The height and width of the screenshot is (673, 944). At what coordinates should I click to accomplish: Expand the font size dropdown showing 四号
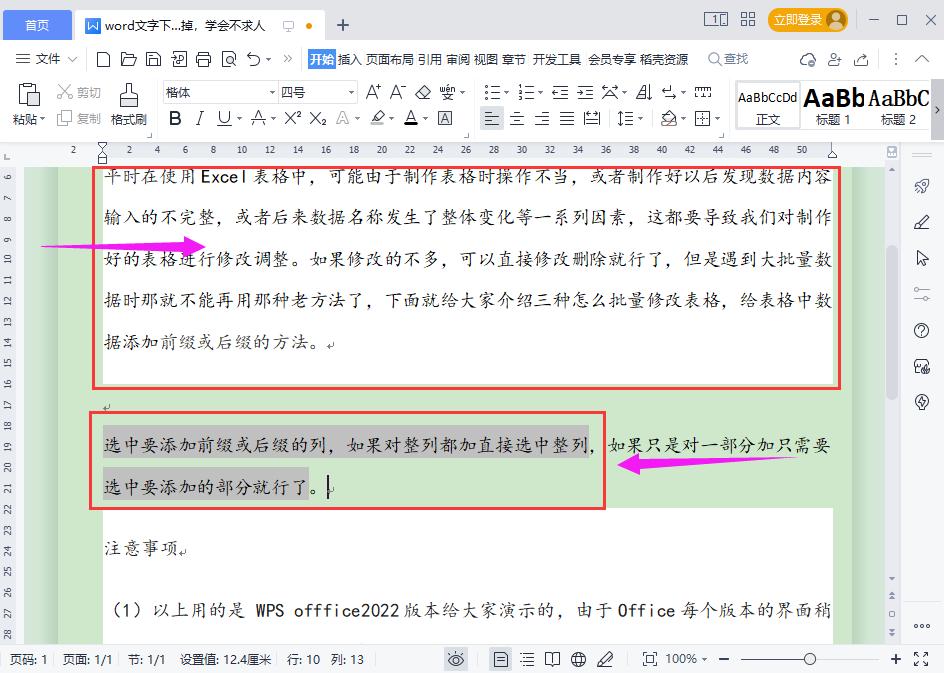(350, 91)
